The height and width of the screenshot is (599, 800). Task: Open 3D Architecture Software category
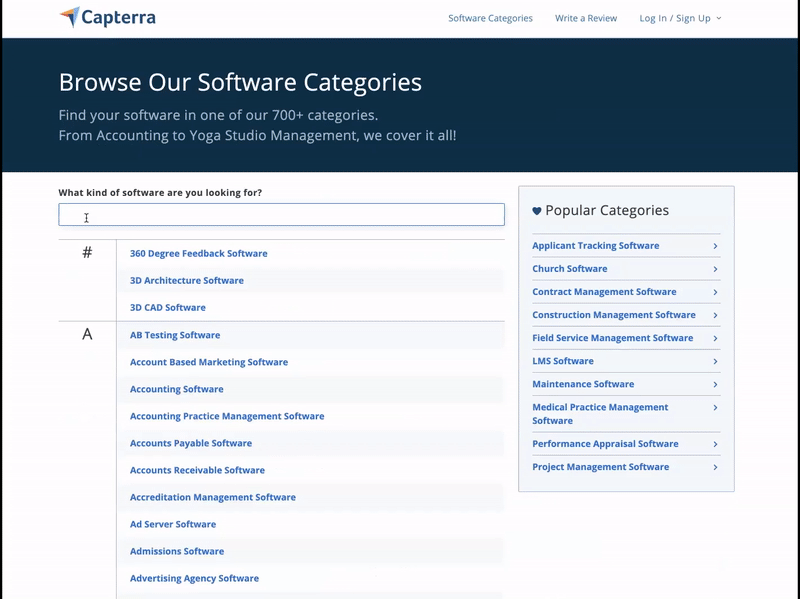[187, 281]
